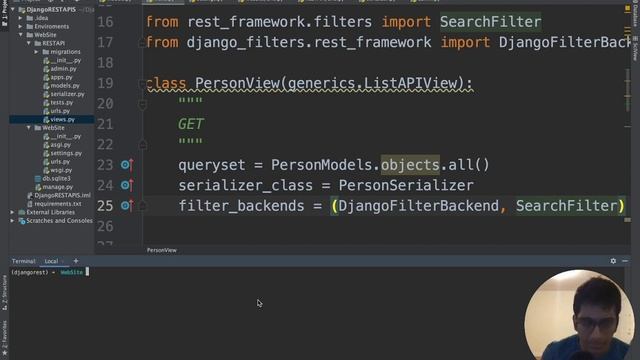The width and height of the screenshot is (640, 360).
Task: Open asgi.py in the project tree
Action: tap(60, 145)
